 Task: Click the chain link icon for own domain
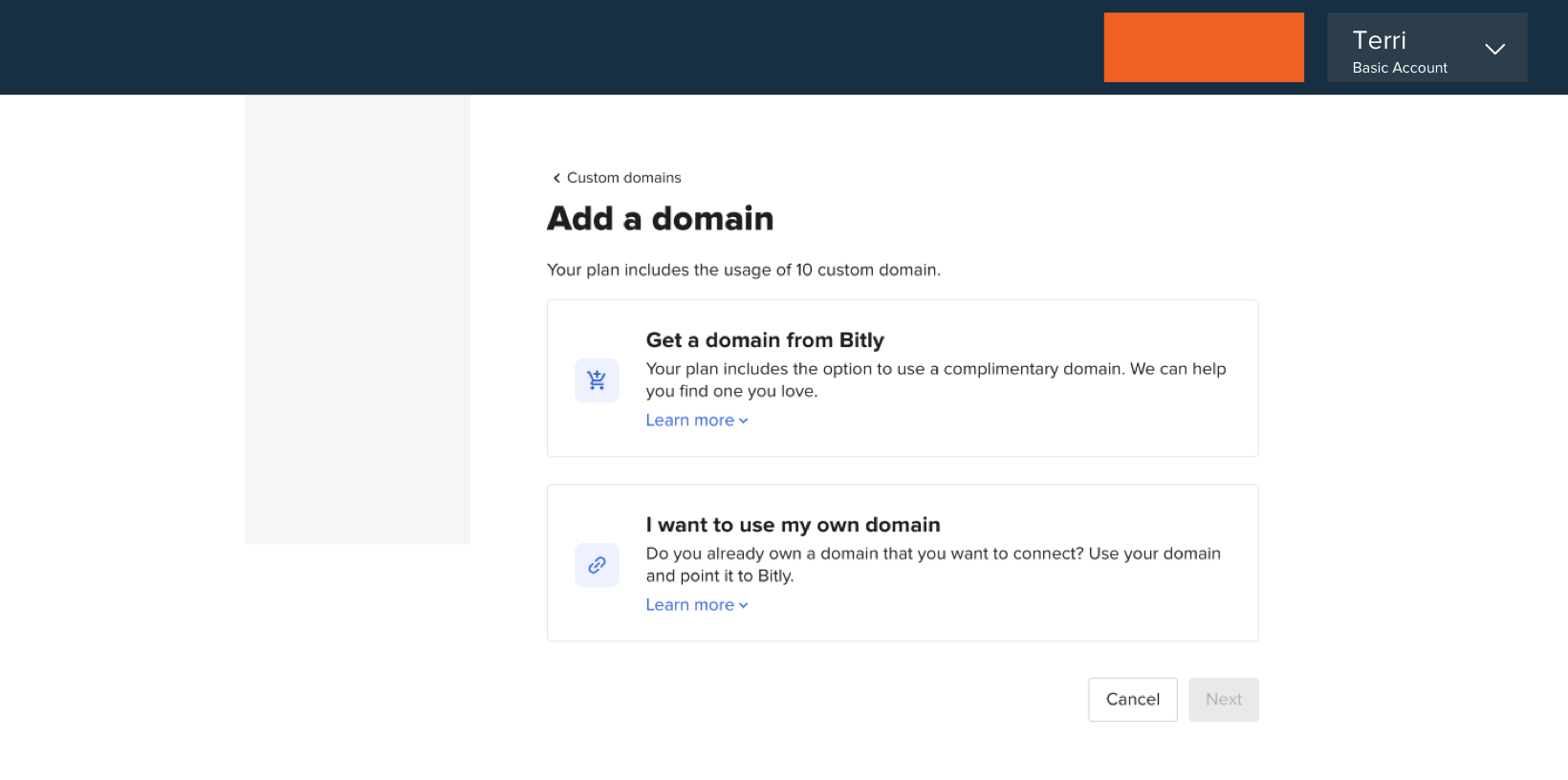tap(597, 565)
